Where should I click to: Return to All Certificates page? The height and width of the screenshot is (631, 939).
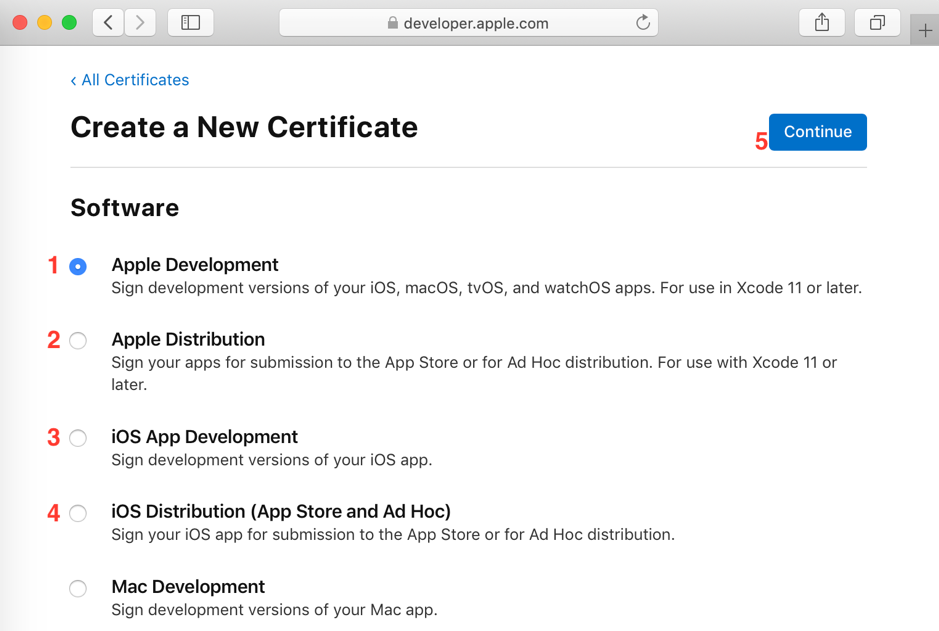(130, 80)
